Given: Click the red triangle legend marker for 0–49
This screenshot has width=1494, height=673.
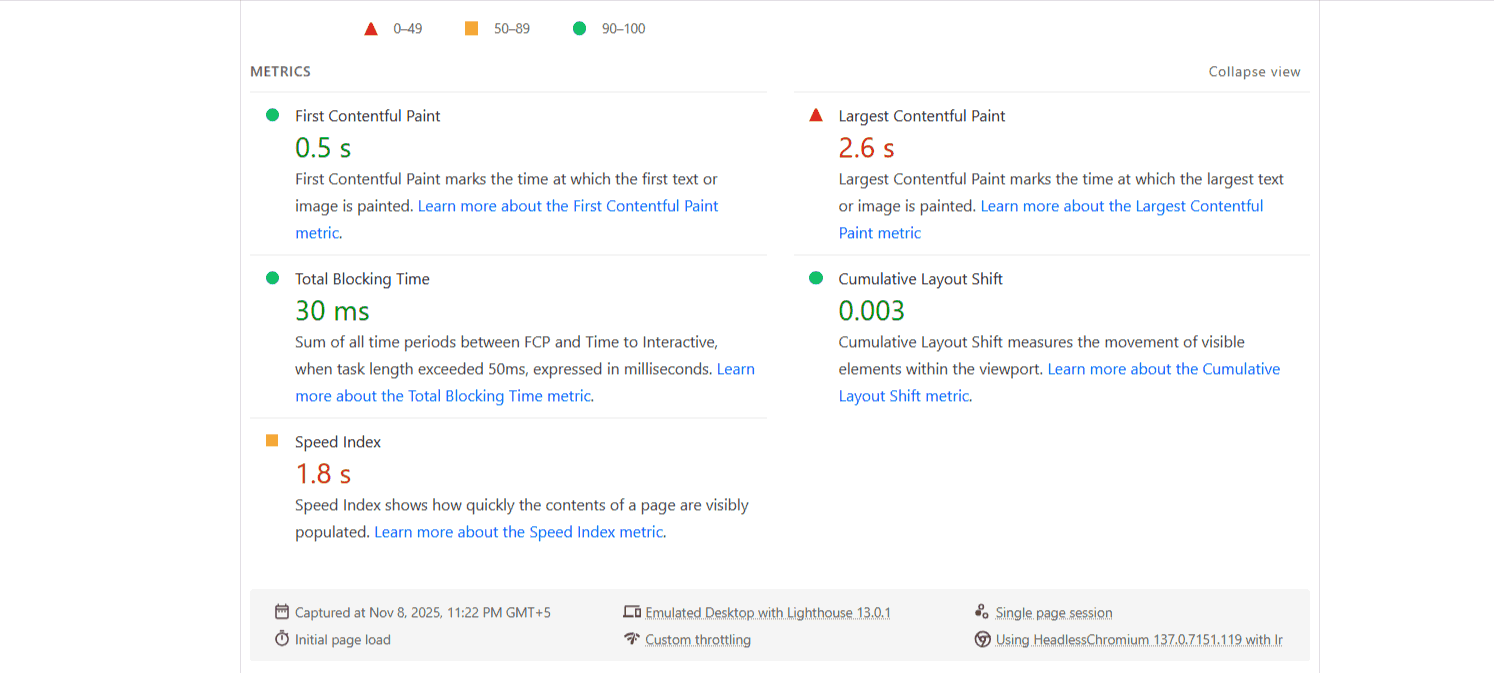Looking at the screenshot, I should click(371, 29).
